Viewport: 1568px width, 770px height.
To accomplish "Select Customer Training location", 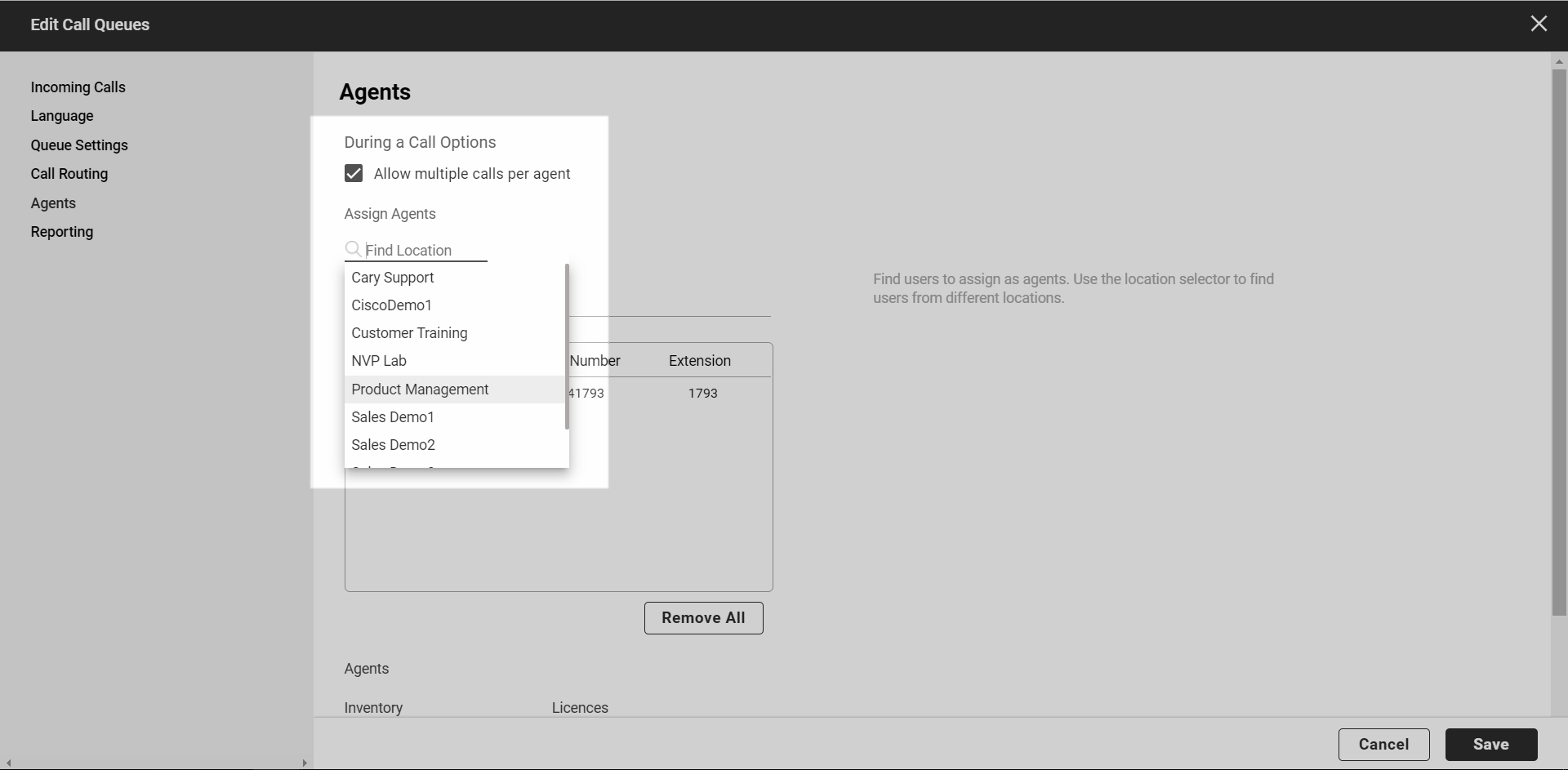I will [x=409, y=333].
